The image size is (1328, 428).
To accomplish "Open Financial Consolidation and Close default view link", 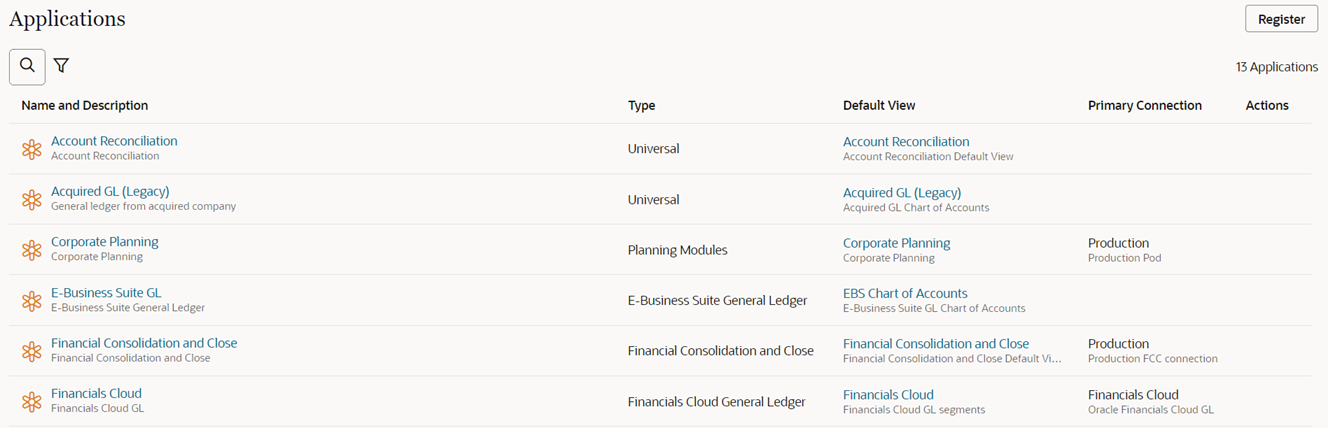I will click(935, 344).
